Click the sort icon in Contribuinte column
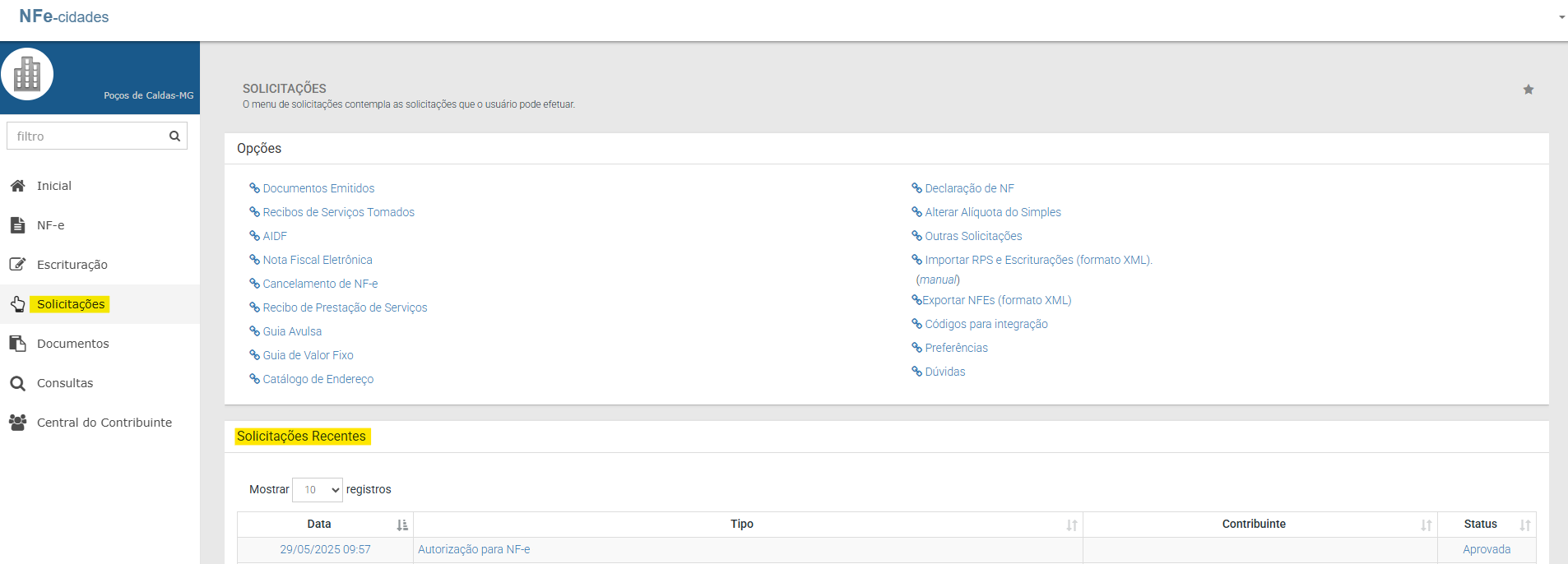 coord(1426,525)
